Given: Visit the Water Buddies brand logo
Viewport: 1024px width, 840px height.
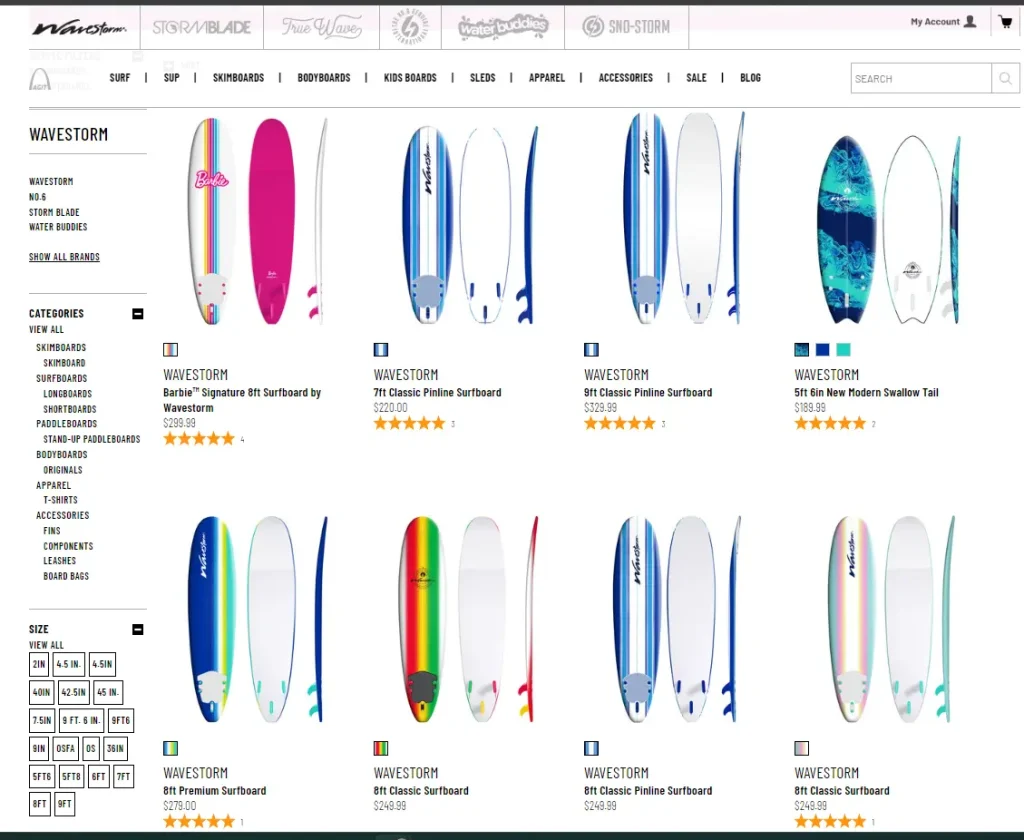Looking at the screenshot, I should (x=503, y=27).
